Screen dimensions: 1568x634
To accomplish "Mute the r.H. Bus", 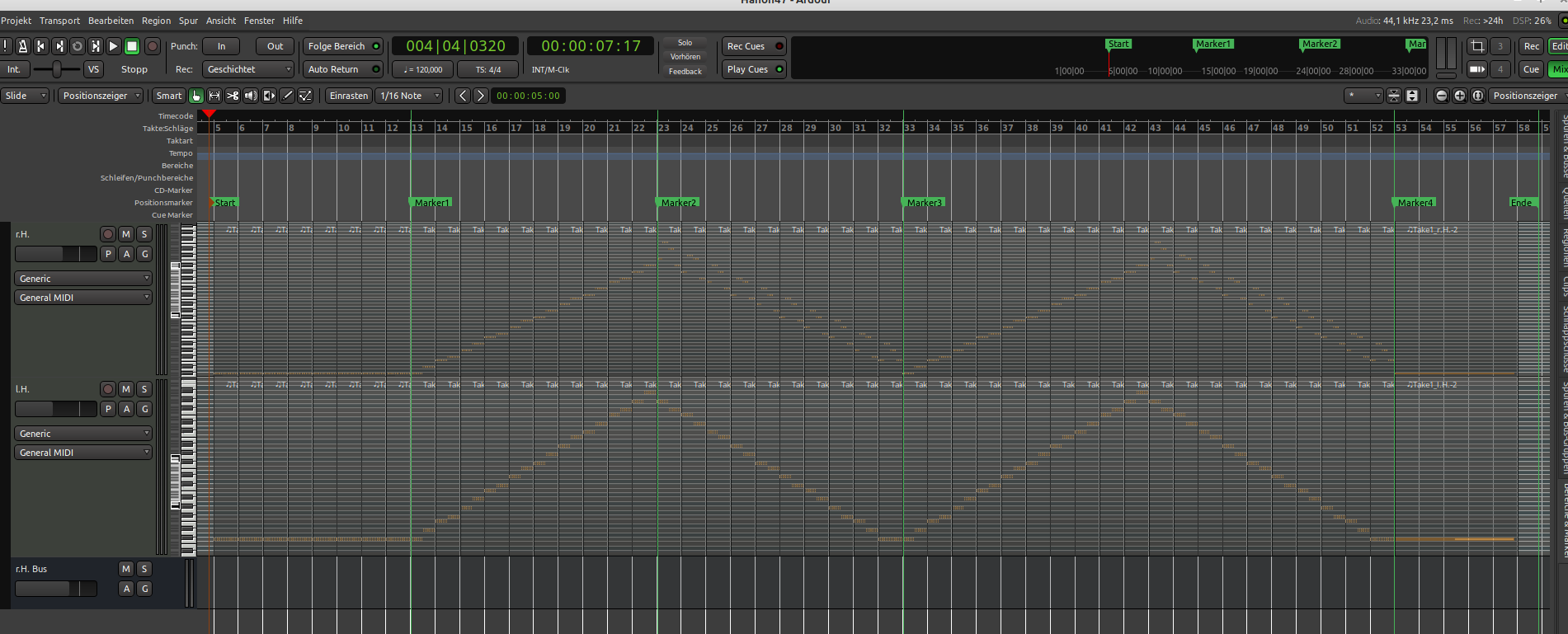I will point(126,569).
